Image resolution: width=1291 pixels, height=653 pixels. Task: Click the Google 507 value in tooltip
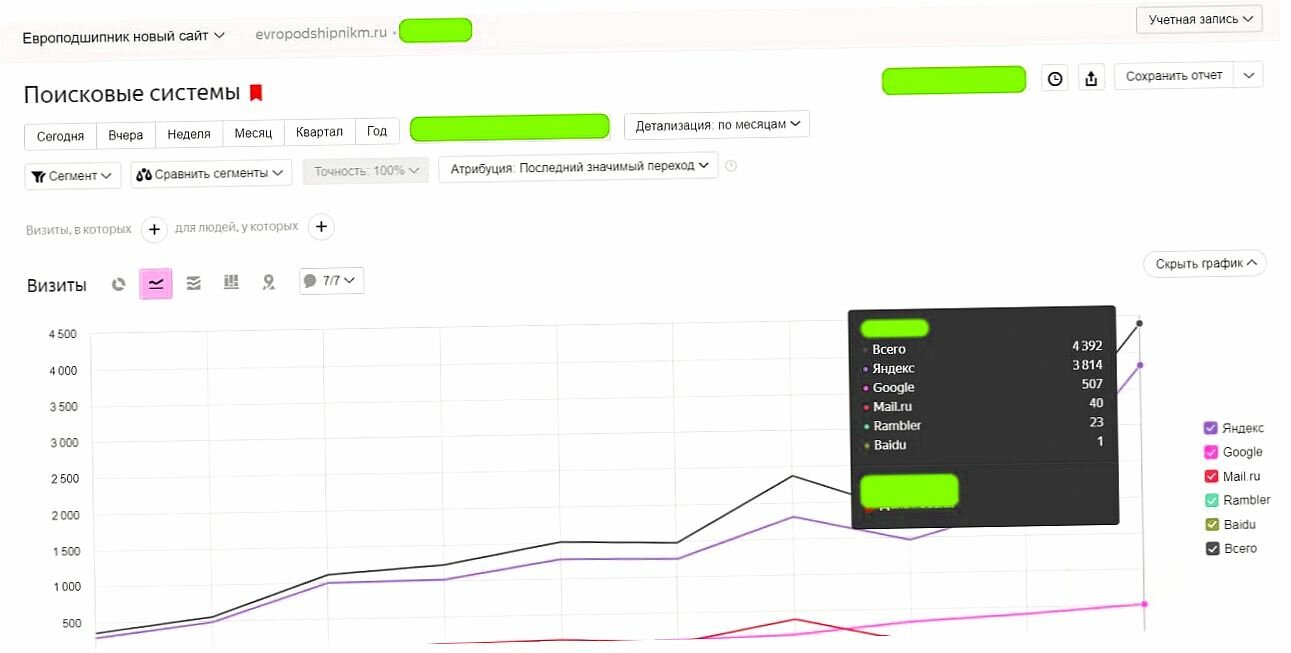click(1092, 384)
